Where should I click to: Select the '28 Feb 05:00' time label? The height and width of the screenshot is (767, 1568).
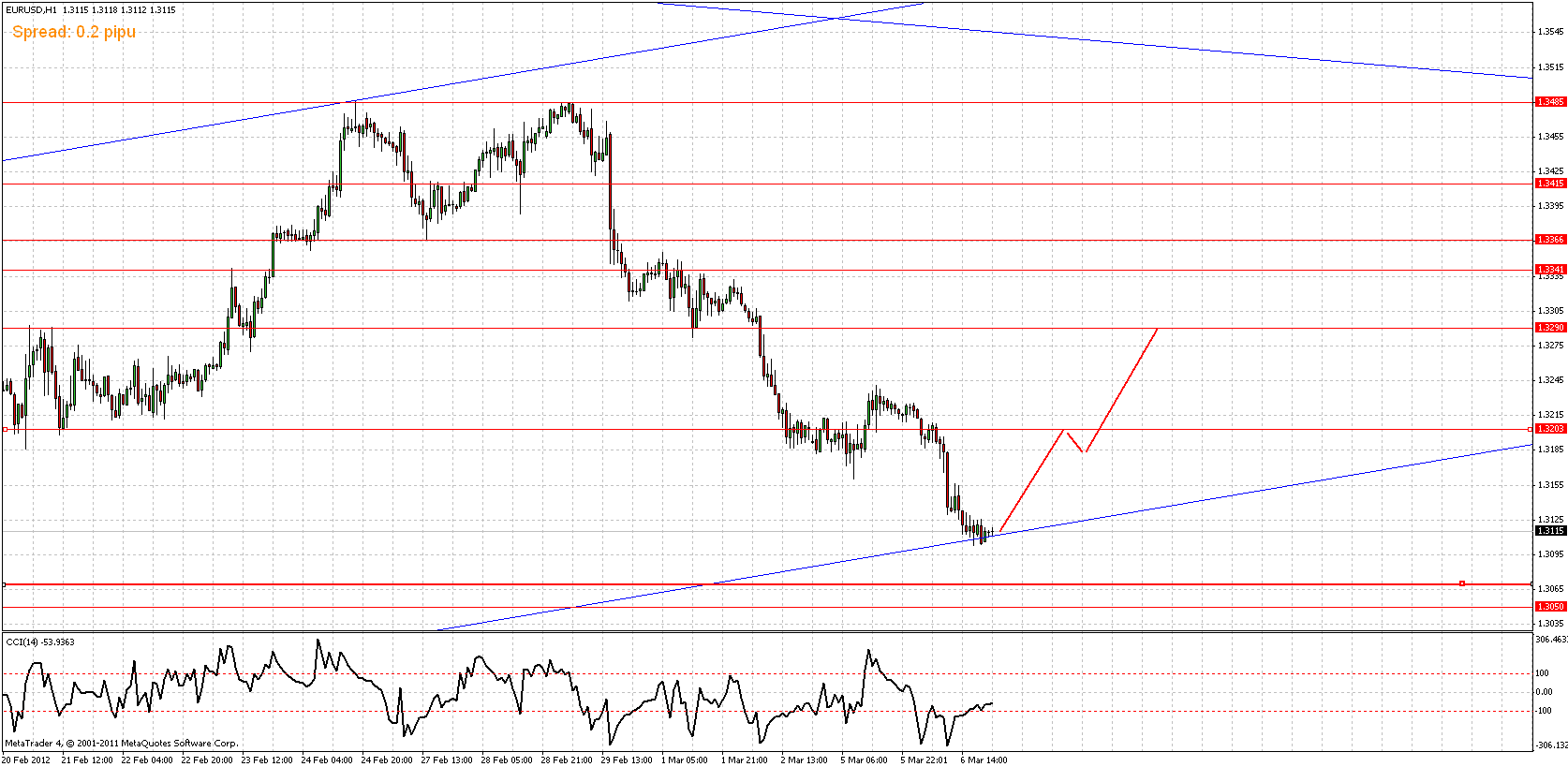click(x=507, y=760)
